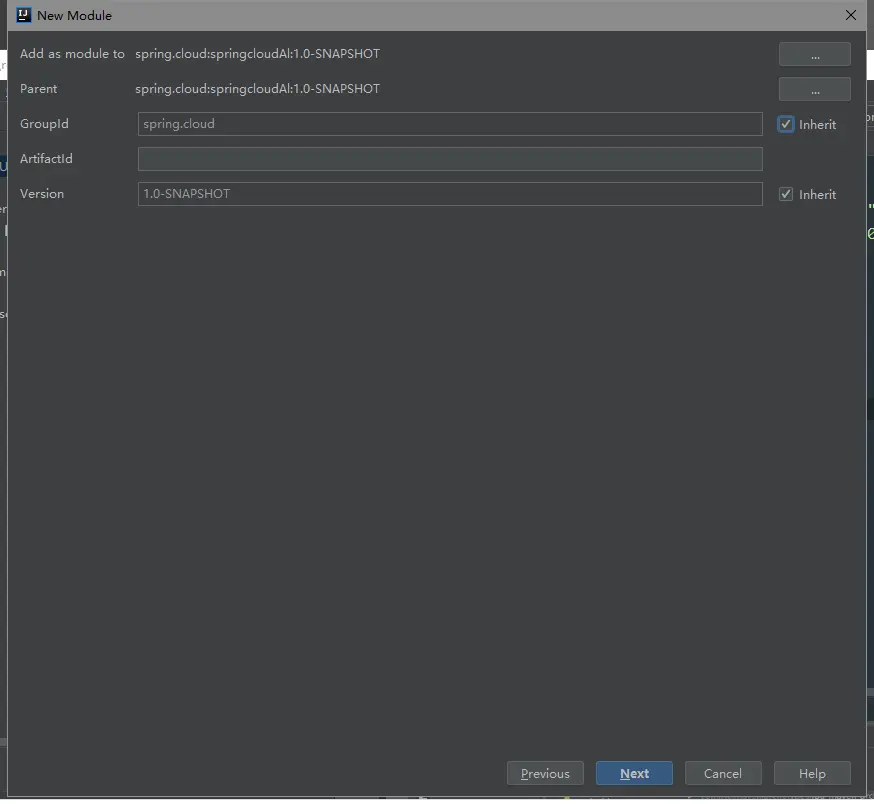Cancel the New Module dialog
This screenshot has width=874, height=804.
(x=723, y=773)
